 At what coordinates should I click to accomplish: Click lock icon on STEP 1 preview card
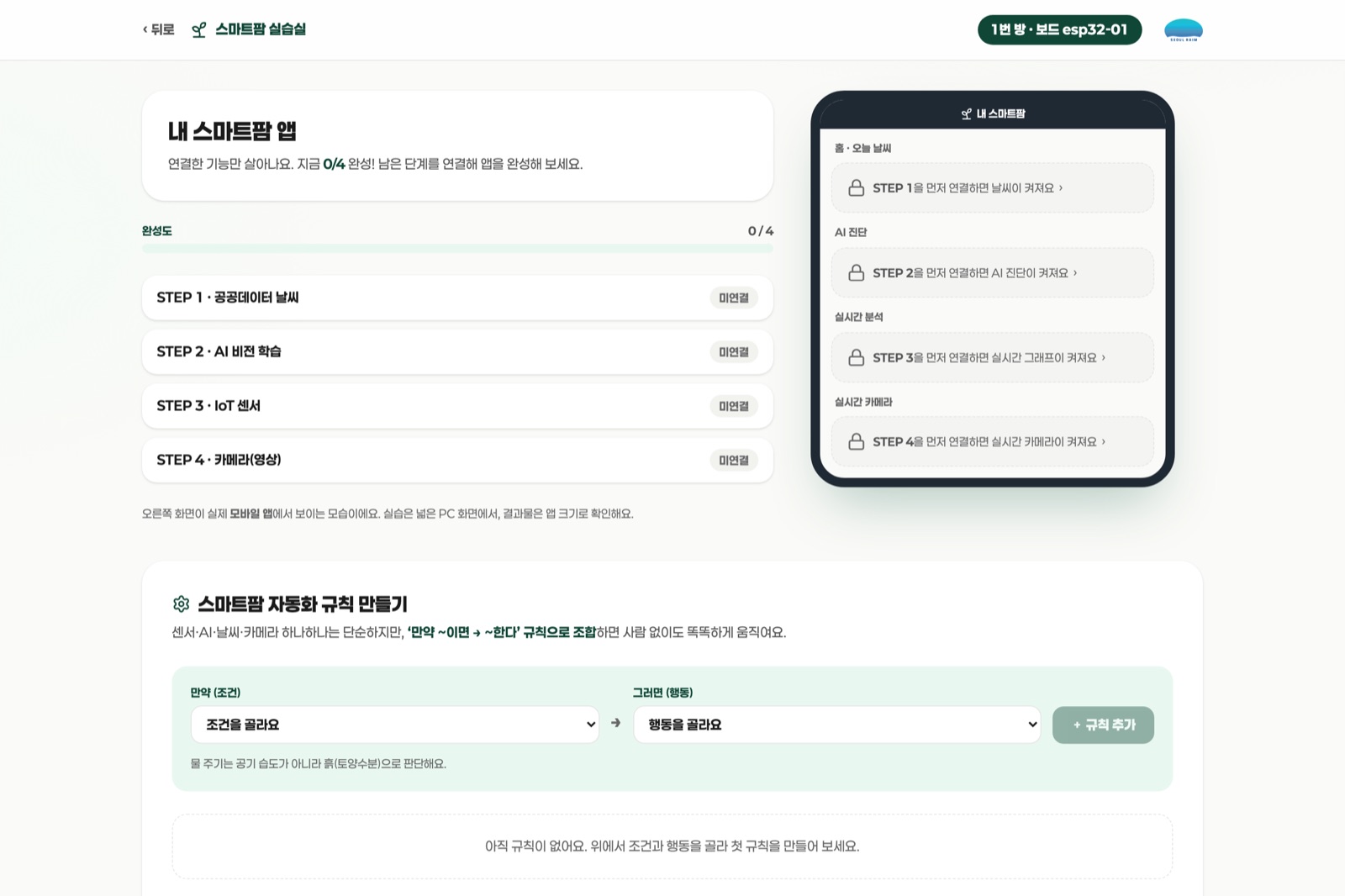pyautogui.click(x=856, y=187)
